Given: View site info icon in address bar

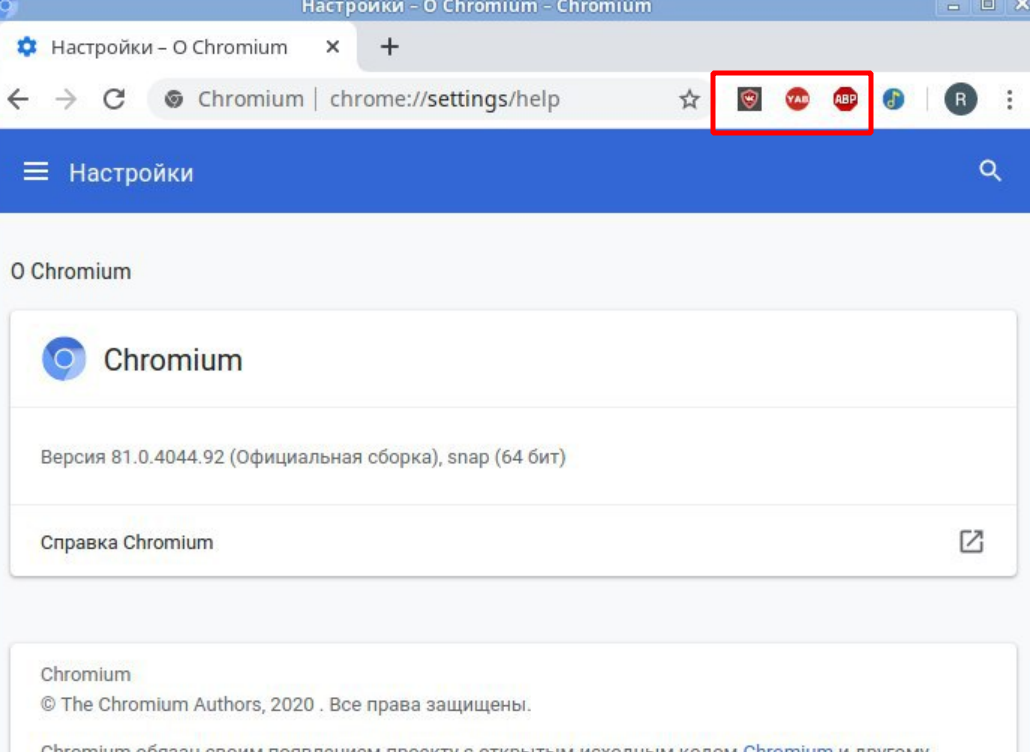Looking at the screenshot, I should [173, 99].
